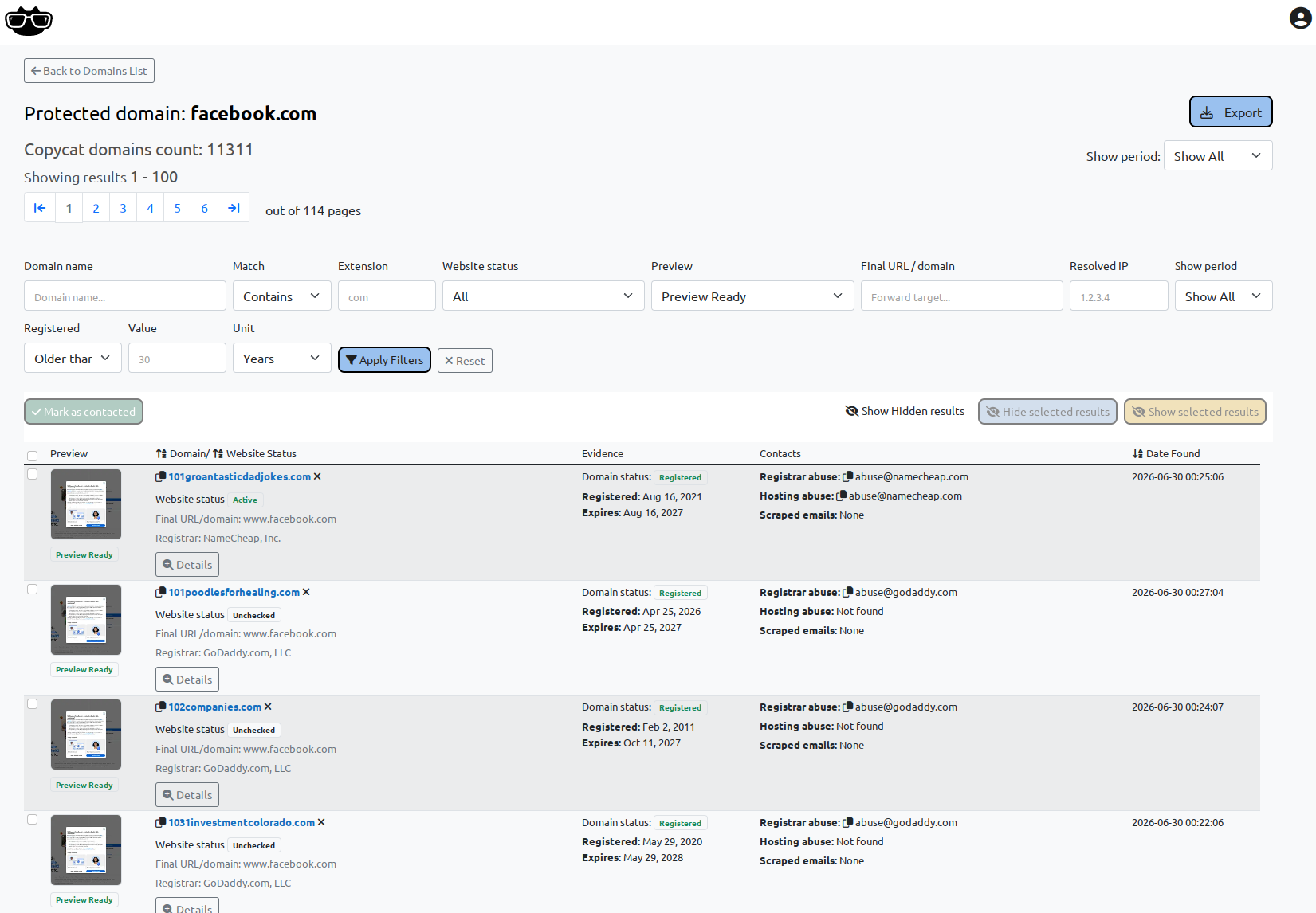This screenshot has height=913, width=1316.
Task: Remove 102companies.com with X icon
Action: pyautogui.click(x=268, y=707)
